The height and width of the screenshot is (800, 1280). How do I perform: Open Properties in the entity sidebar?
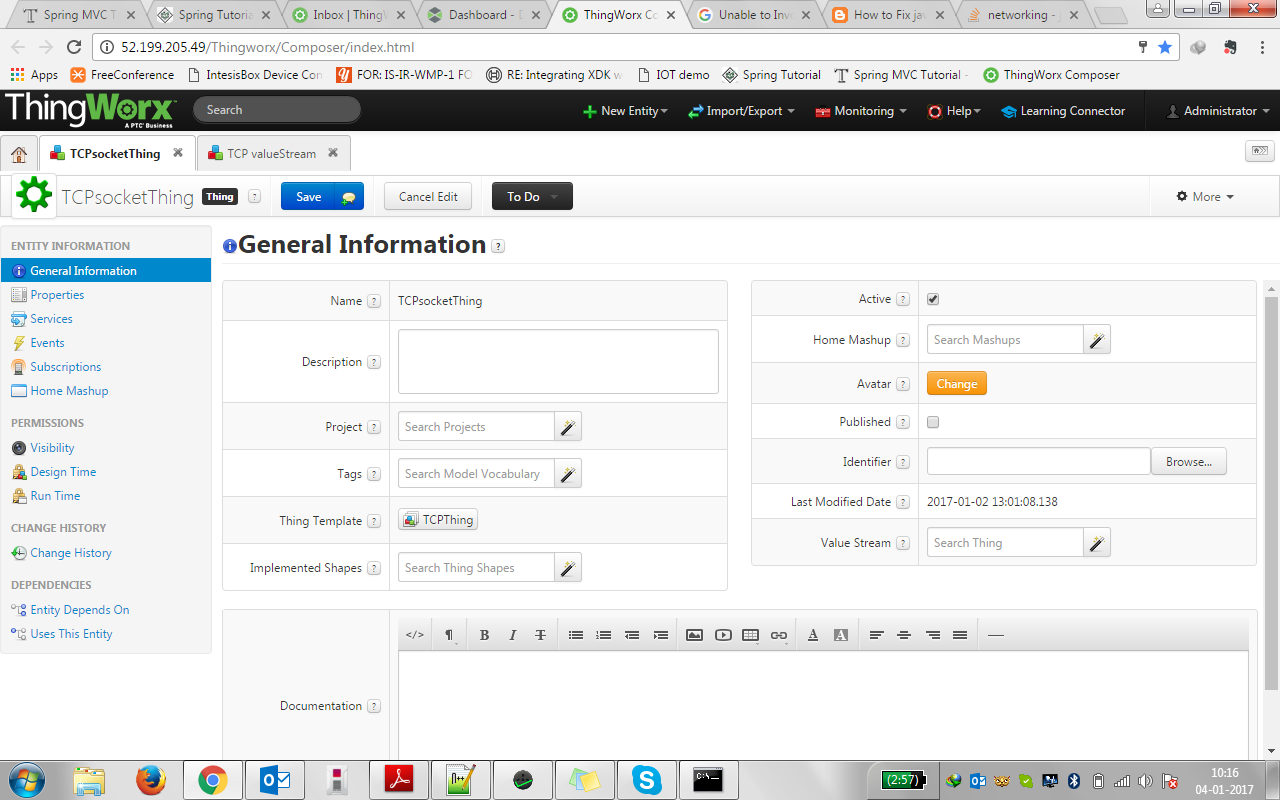(57, 295)
